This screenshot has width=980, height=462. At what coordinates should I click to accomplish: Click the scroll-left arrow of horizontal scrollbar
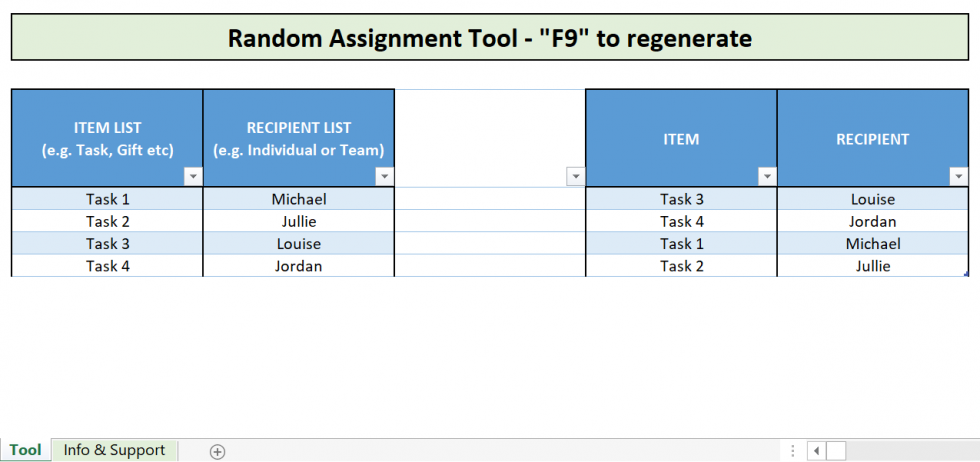point(815,451)
